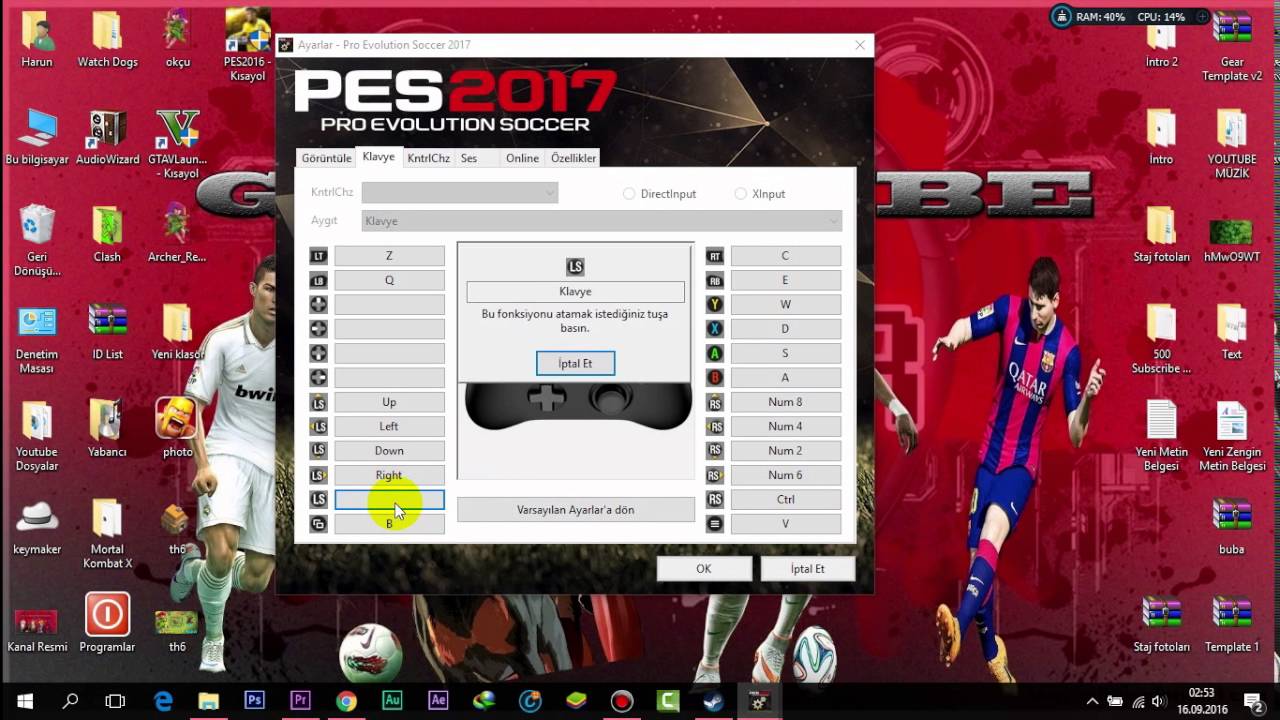Show hidden tray icons with the chevron
The height and width of the screenshot is (720, 1280).
click(x=1092, y=701)
